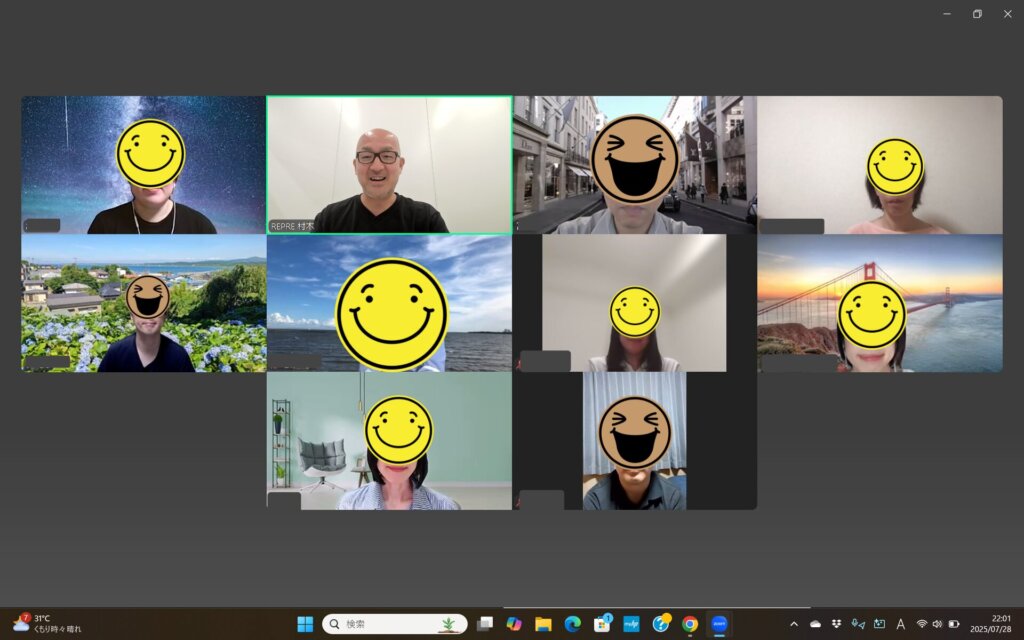
Task: Expand the hidden system tray icons chevron
Action: pos(794,624)
